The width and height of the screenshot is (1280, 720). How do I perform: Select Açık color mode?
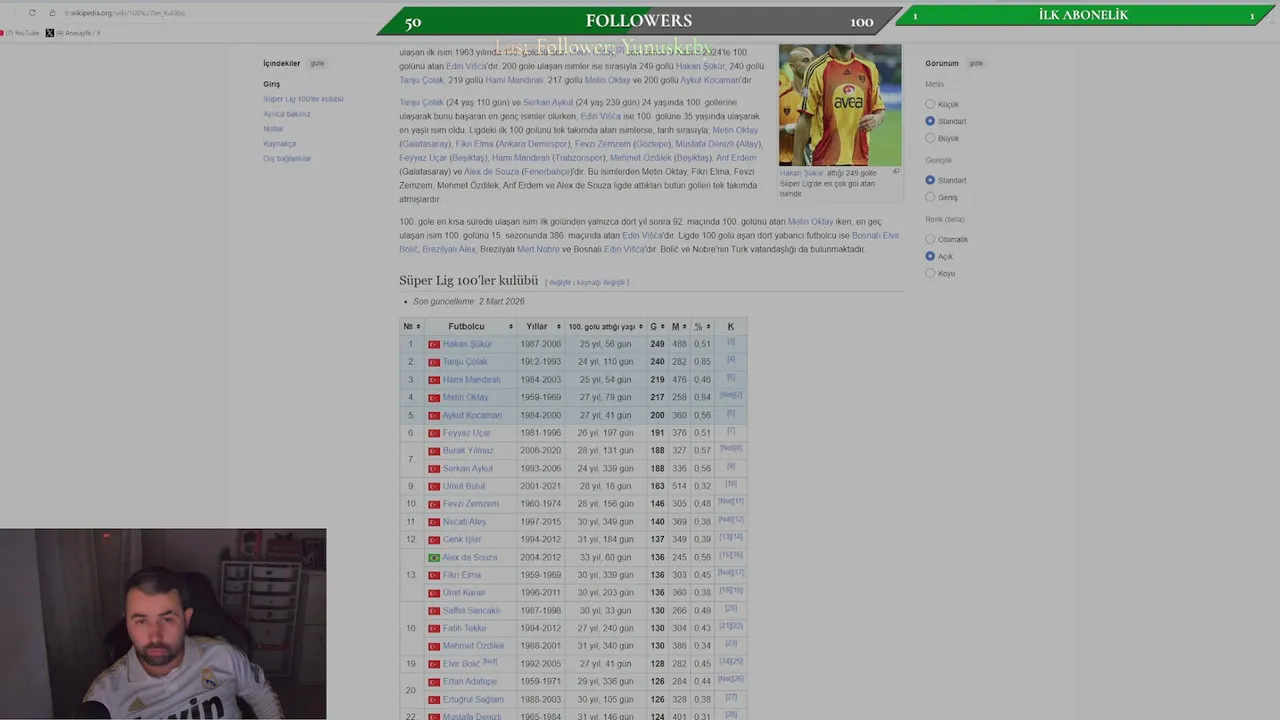(x=930, y=256)
